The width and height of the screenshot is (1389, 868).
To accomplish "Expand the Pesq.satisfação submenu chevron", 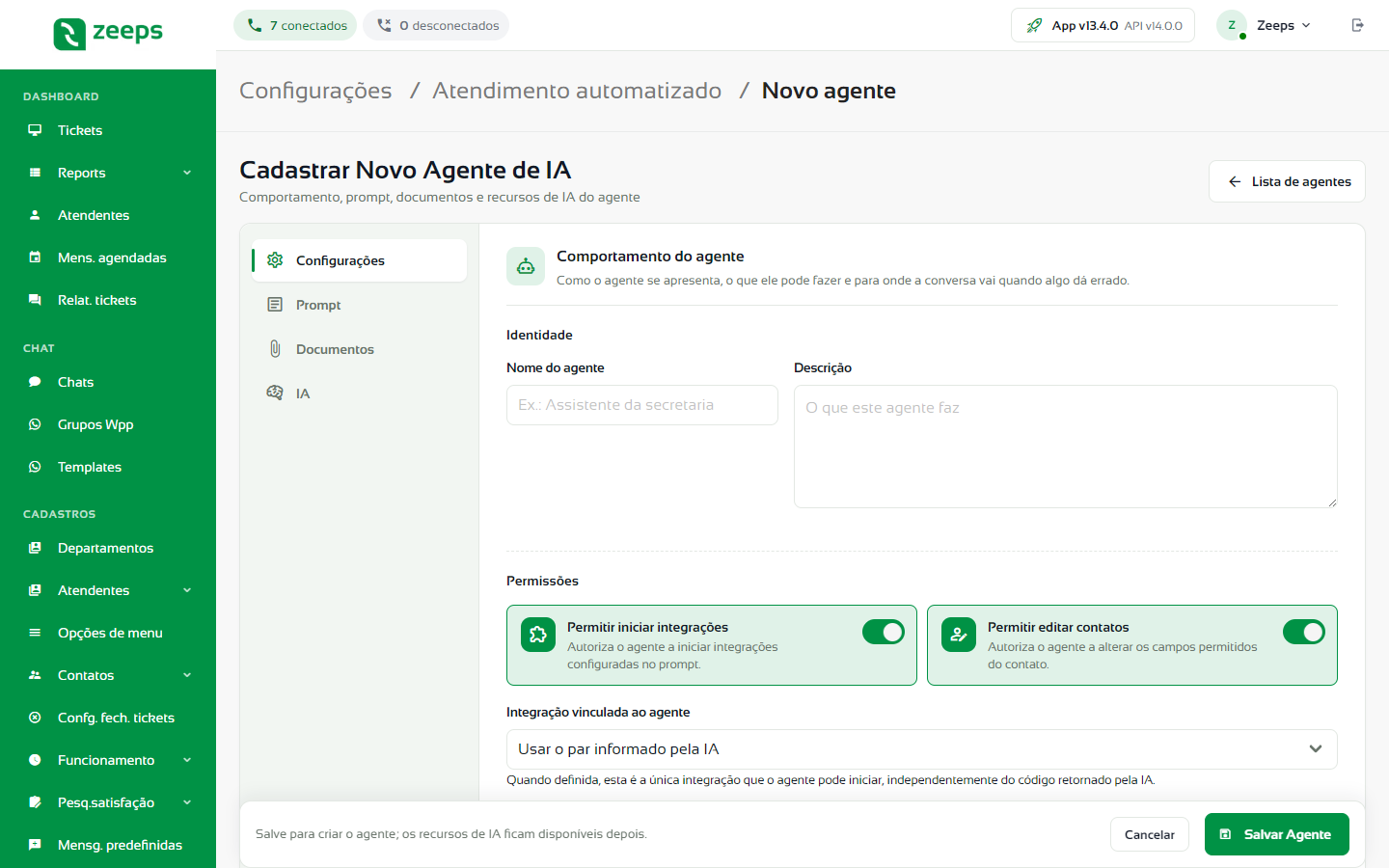I will click(x=187, y=802).
